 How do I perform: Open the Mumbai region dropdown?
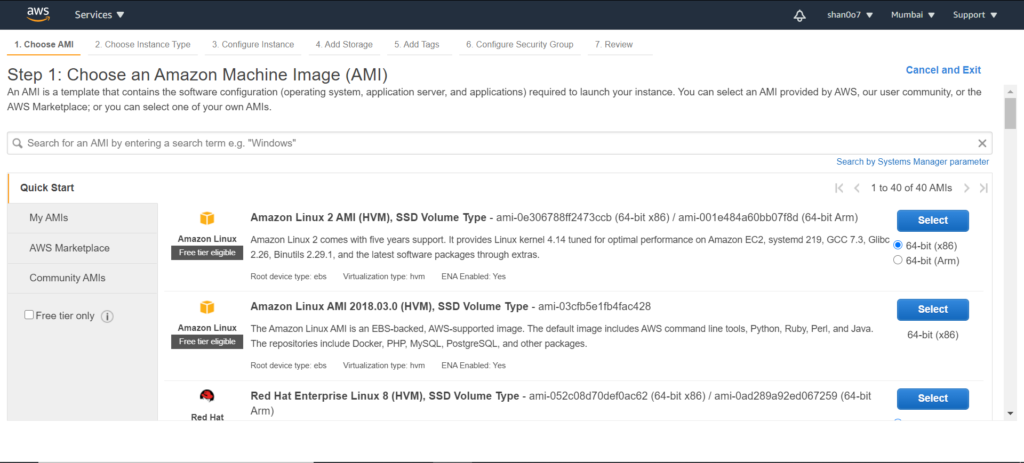click(x=913, y=15)
